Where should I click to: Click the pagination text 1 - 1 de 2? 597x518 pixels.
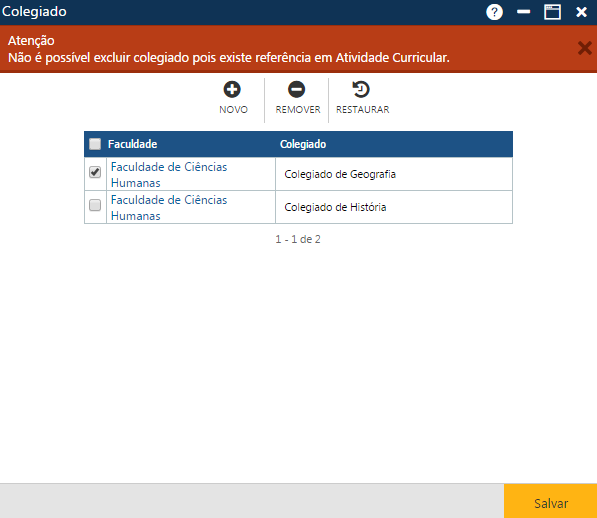coord(298,239)
